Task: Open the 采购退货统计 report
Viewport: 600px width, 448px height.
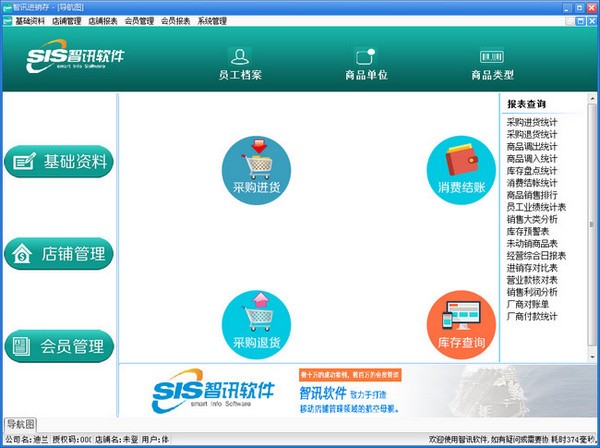Action: coord(532,135)
